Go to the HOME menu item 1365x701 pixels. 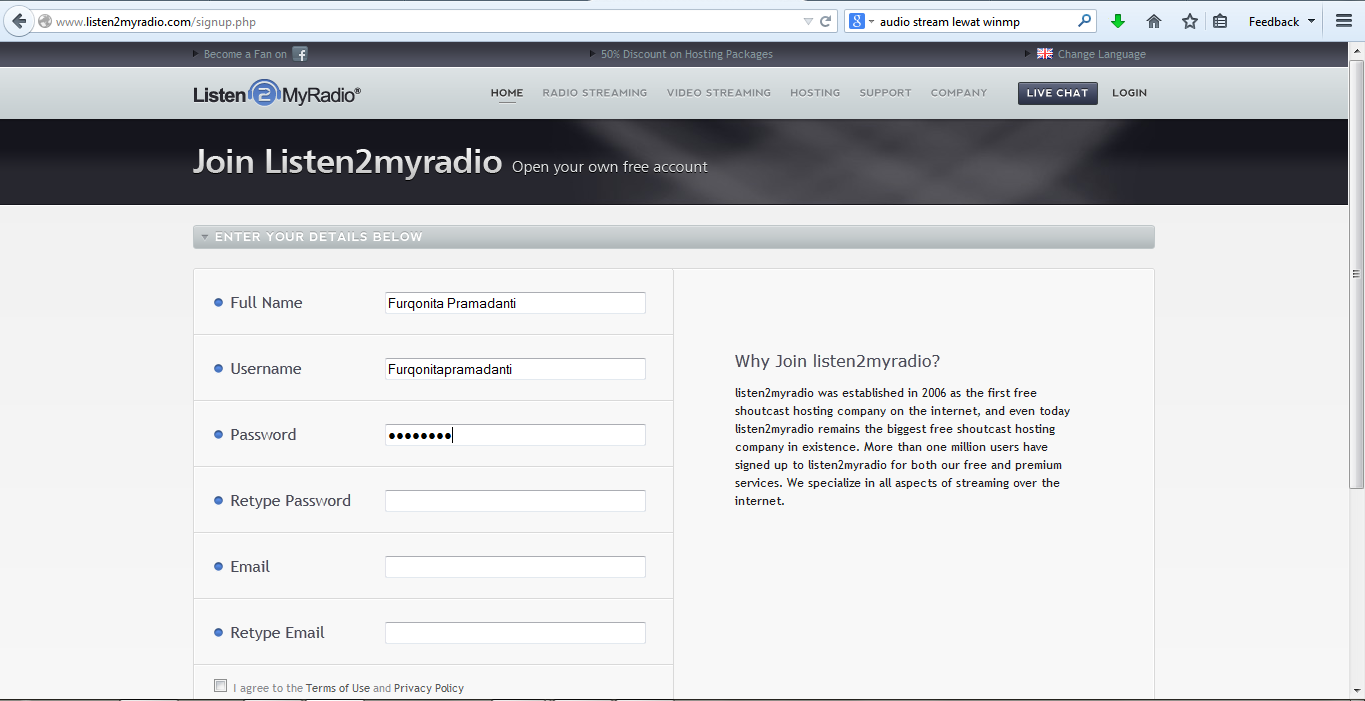click(x=507, y=93)
